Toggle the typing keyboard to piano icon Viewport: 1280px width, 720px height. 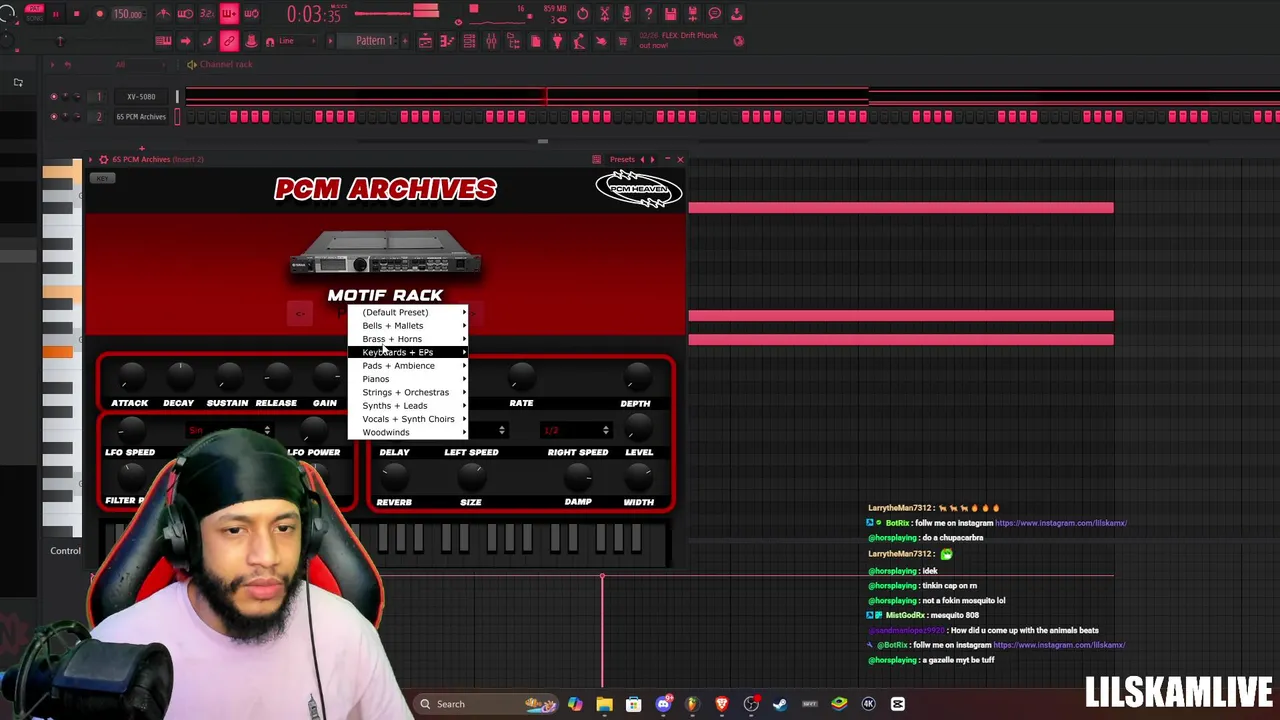162,41
